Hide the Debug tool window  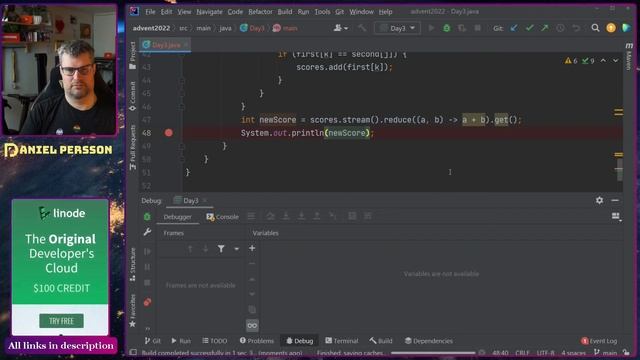click(x=615, y=200)
